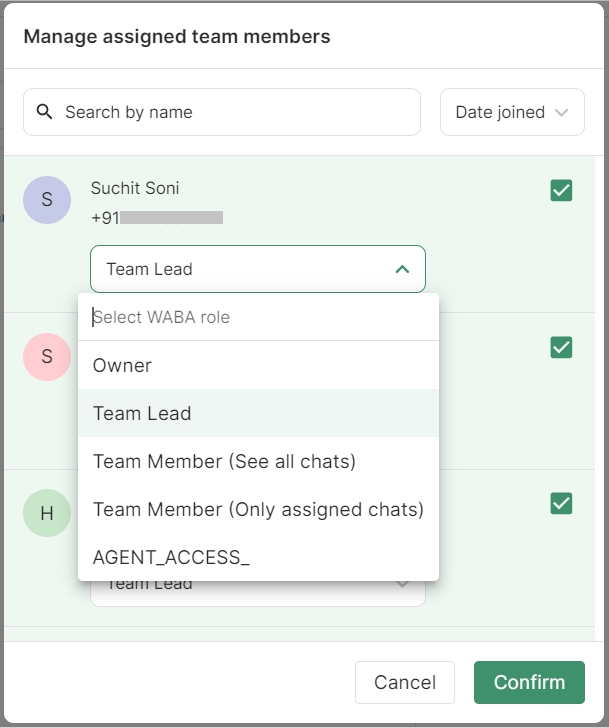Image resolution: width=609 pixels, height=728 pixels.
Task: Click the Cancel button
Action: (x=404, y=683)
